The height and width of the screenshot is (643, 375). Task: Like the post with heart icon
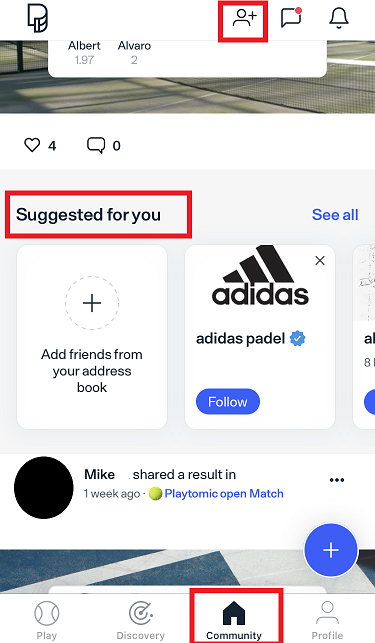tap(32, 145)
